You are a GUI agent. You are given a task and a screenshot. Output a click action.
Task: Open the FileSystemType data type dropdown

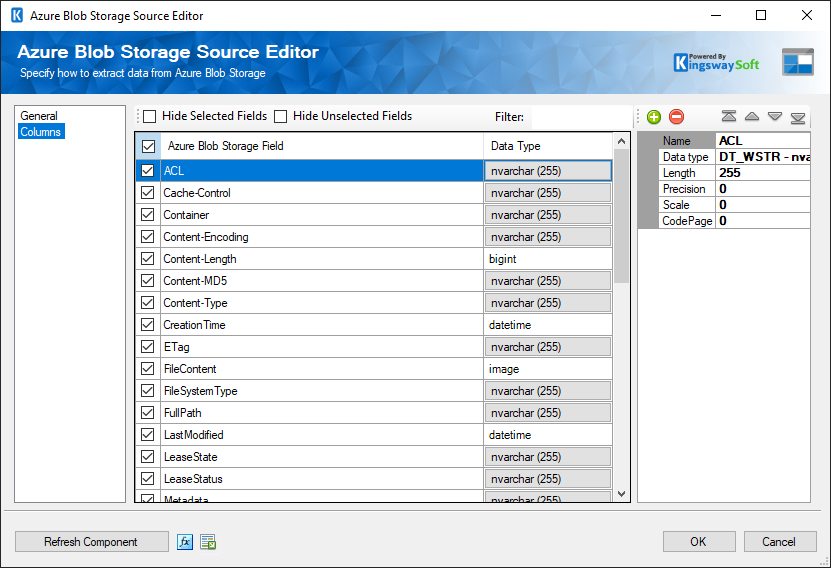(x=548, y=390)
